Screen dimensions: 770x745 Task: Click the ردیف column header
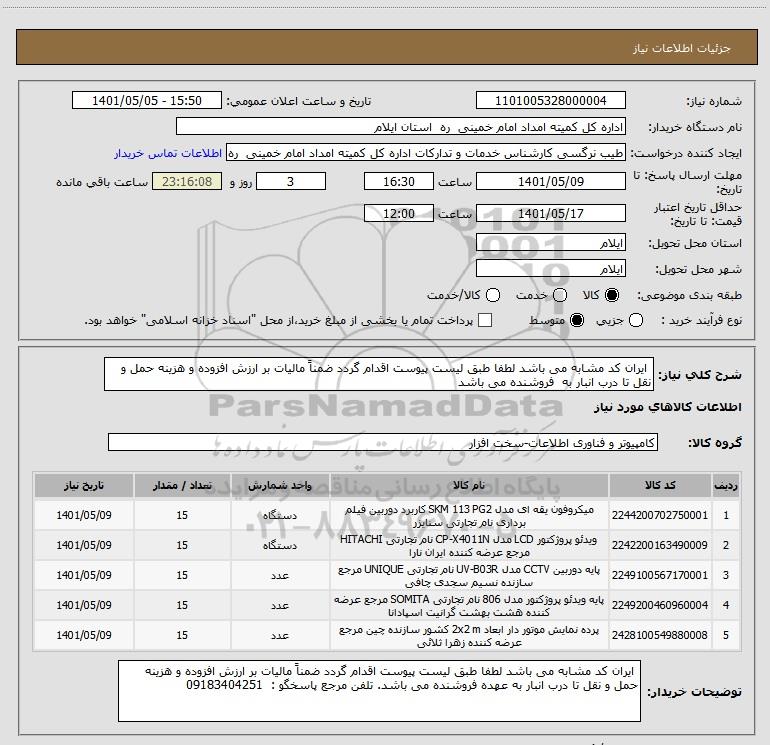726,485
